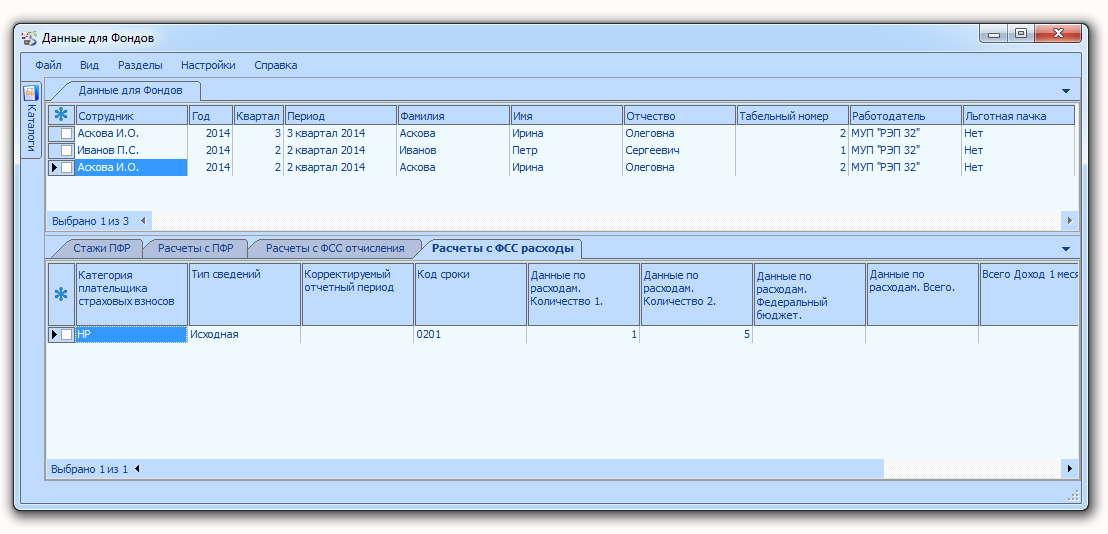This screenshot has height=534, width=1108.
Task: Tick the checkbox for selected Аскова И.О. 2 квартал row
Action: [x=66, y=167]
